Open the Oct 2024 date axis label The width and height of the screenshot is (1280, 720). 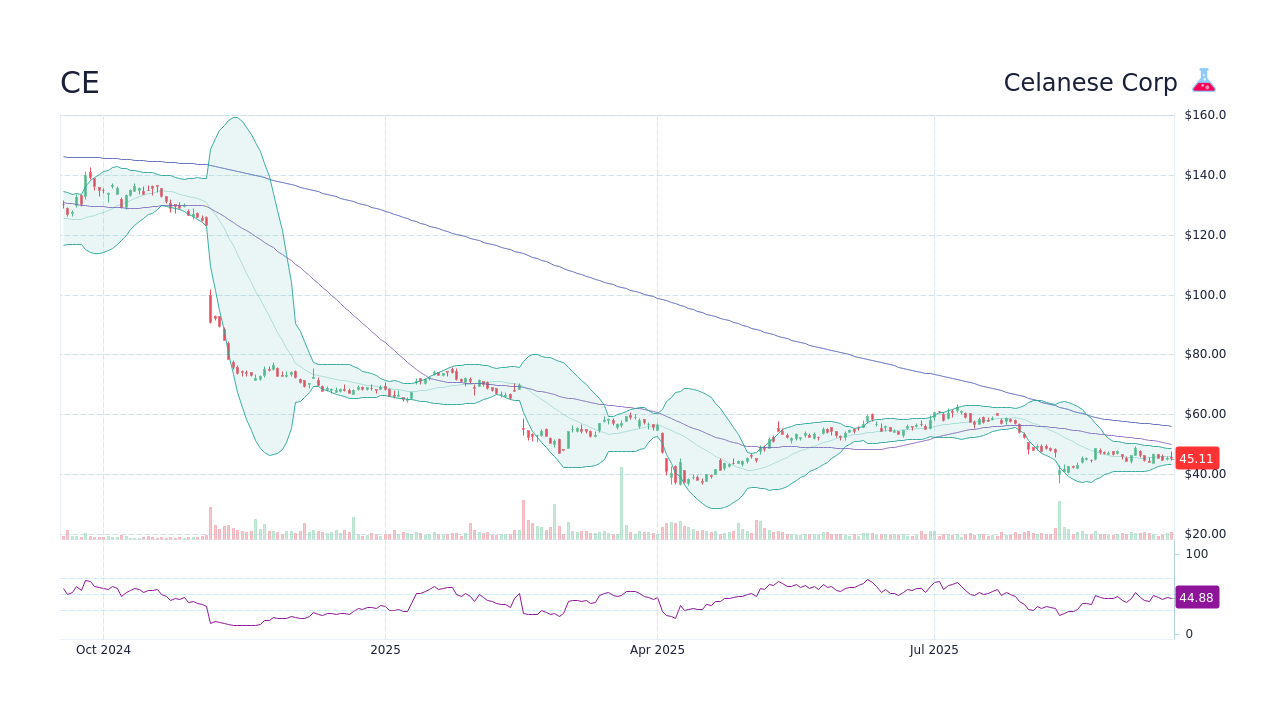(102, 650)
